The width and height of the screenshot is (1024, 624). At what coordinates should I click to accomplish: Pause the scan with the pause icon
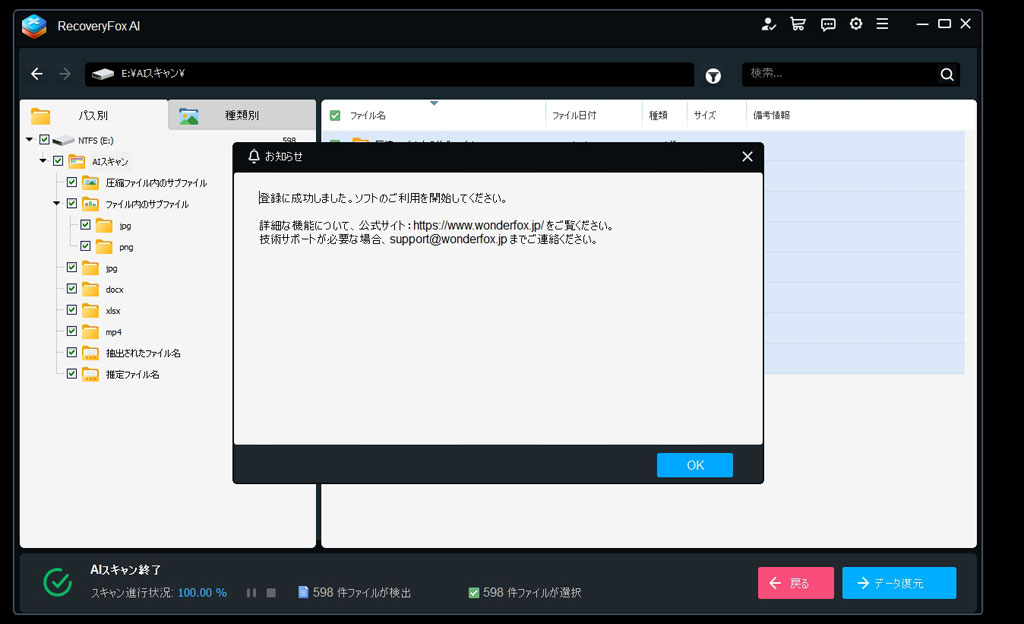252,592
